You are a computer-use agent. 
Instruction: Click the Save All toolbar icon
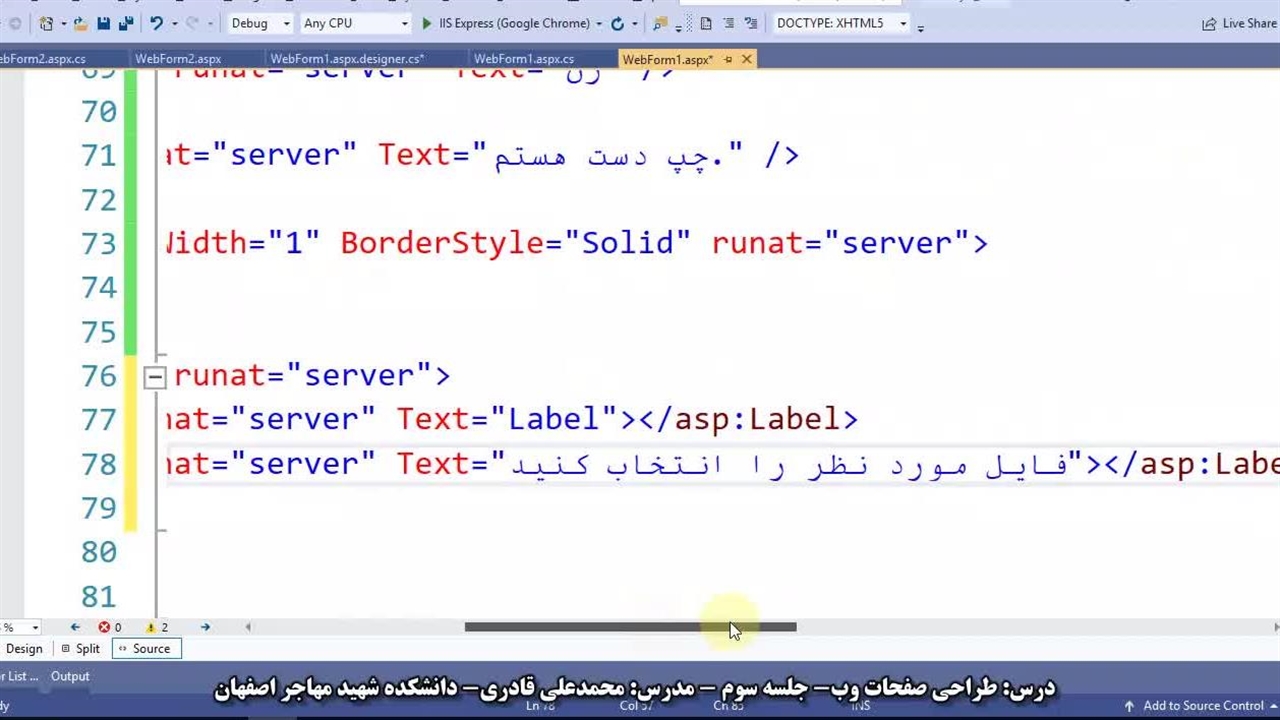point(126,23)
